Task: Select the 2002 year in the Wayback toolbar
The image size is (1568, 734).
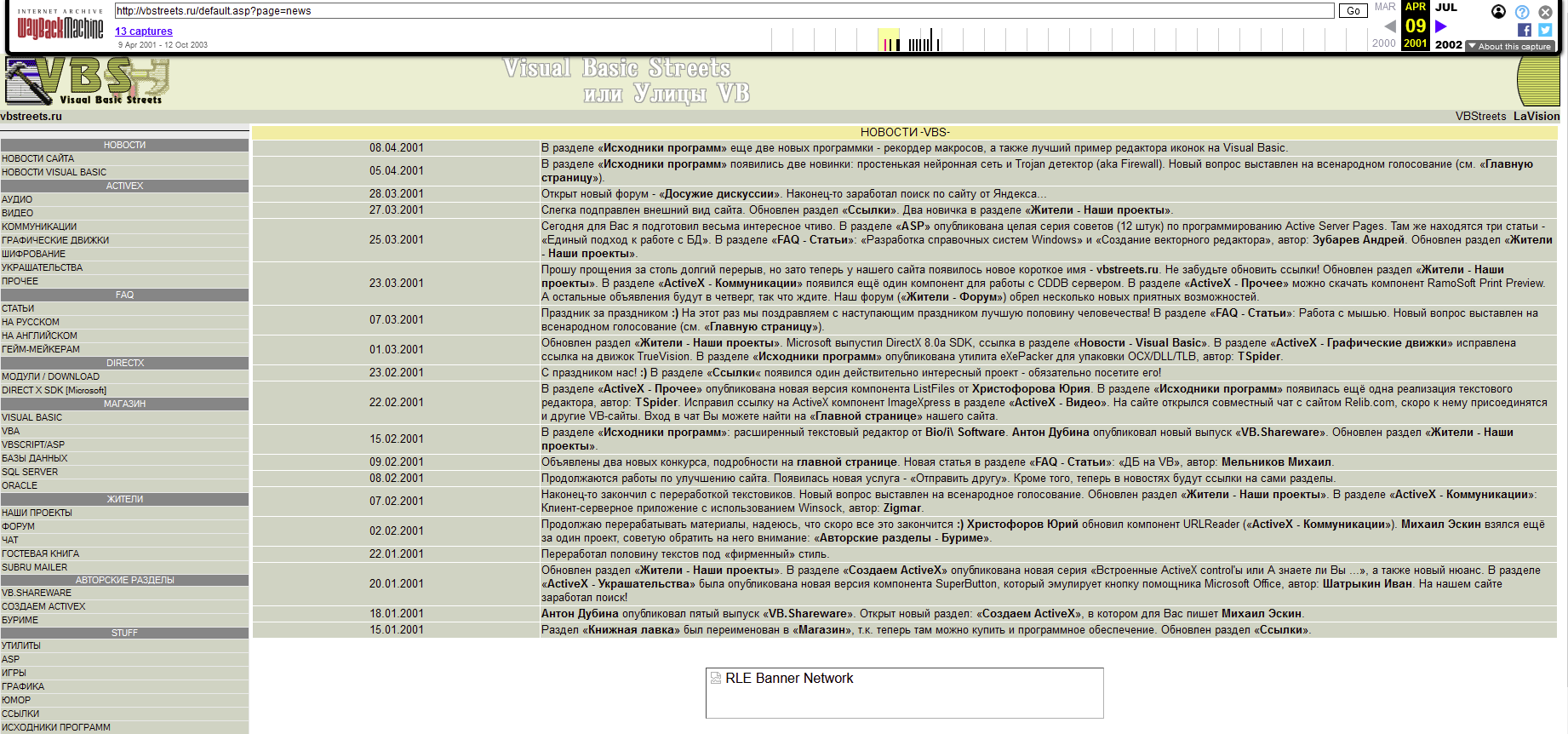Action: tap(1448, 44)
